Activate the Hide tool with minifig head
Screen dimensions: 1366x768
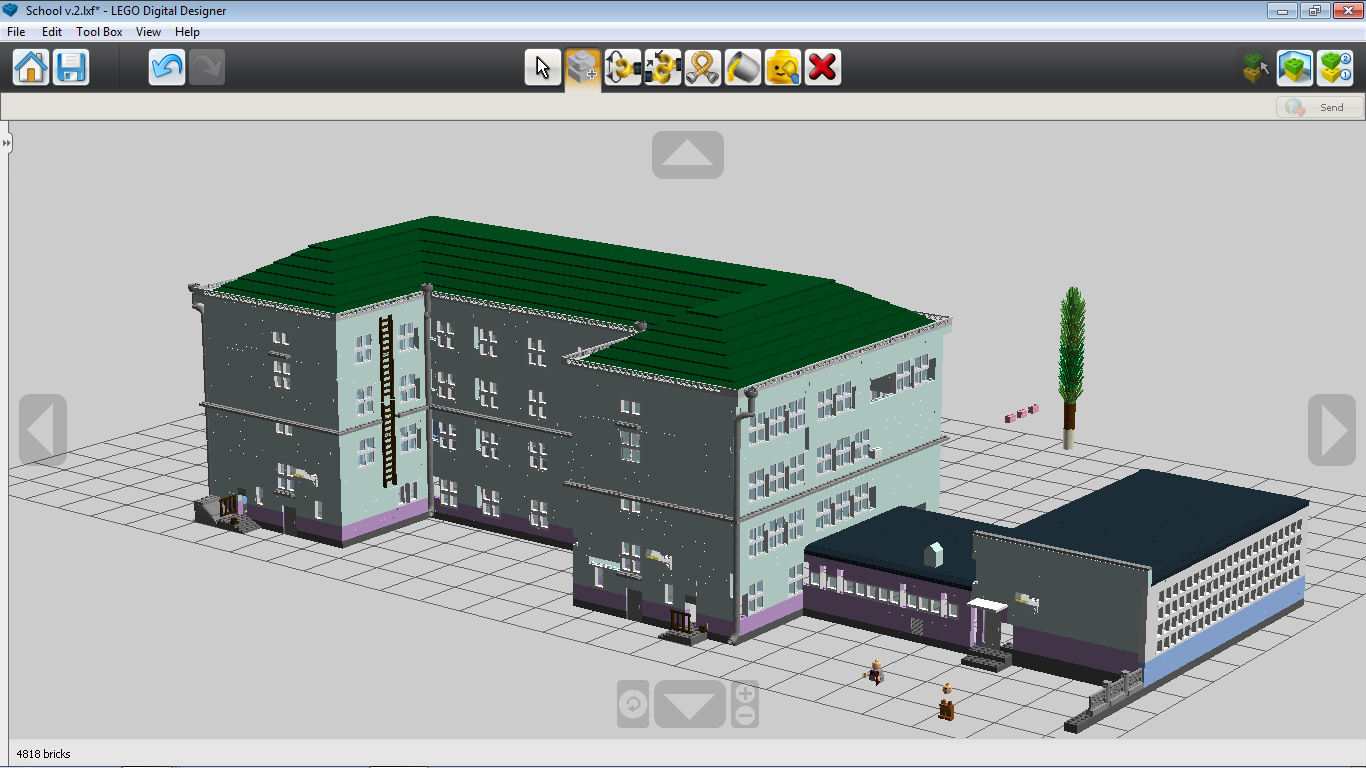[x=783, y=68]
